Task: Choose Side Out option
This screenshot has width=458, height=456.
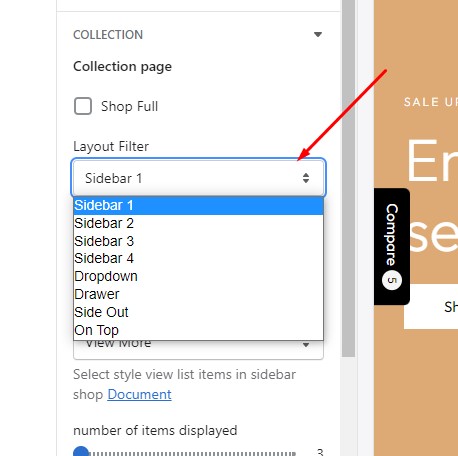Action: click(x=198, y=312)
